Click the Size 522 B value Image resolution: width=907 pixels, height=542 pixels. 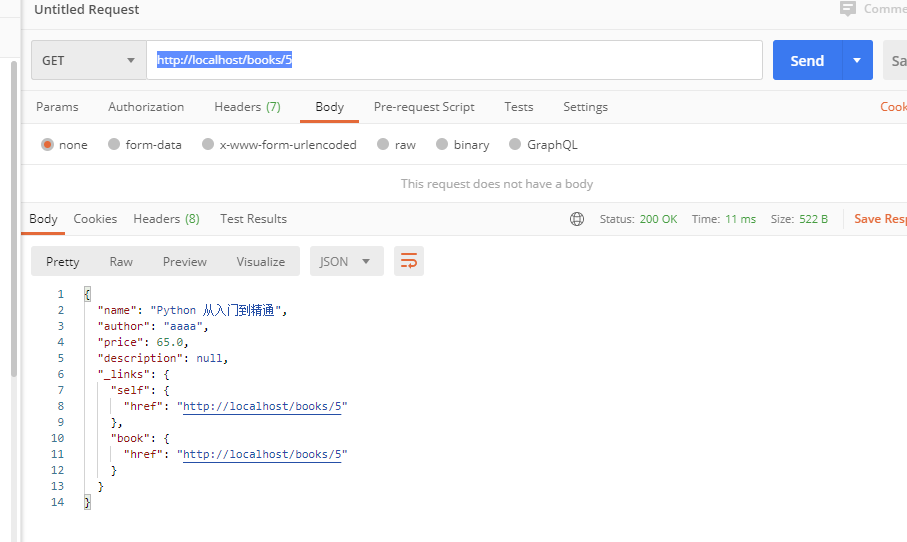point(813,219)
